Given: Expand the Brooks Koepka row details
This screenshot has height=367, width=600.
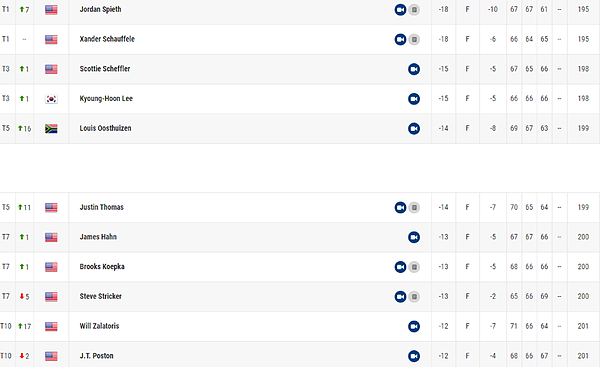Looking at the screenshot, I should coord(300,267).
